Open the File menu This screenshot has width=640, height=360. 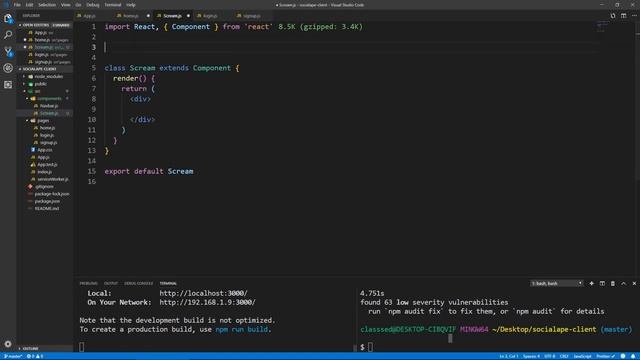(x=17, y=5)
